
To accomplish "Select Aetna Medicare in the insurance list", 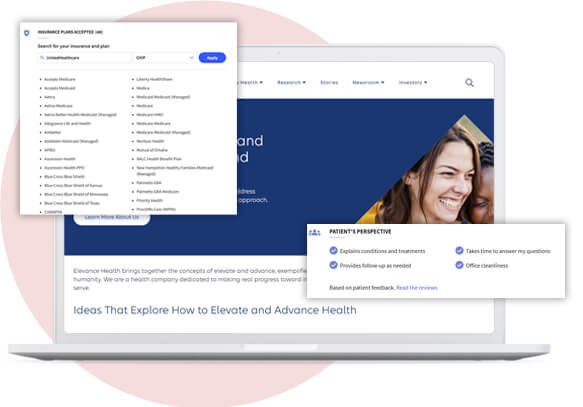I will [x=58, y=106].
